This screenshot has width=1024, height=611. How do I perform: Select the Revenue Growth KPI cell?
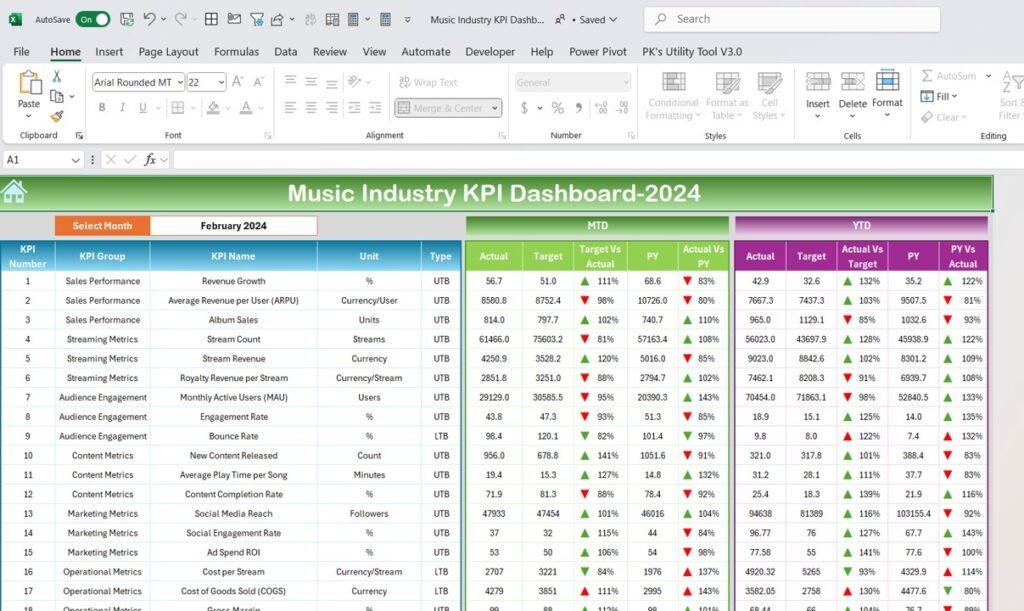[233, 281]
